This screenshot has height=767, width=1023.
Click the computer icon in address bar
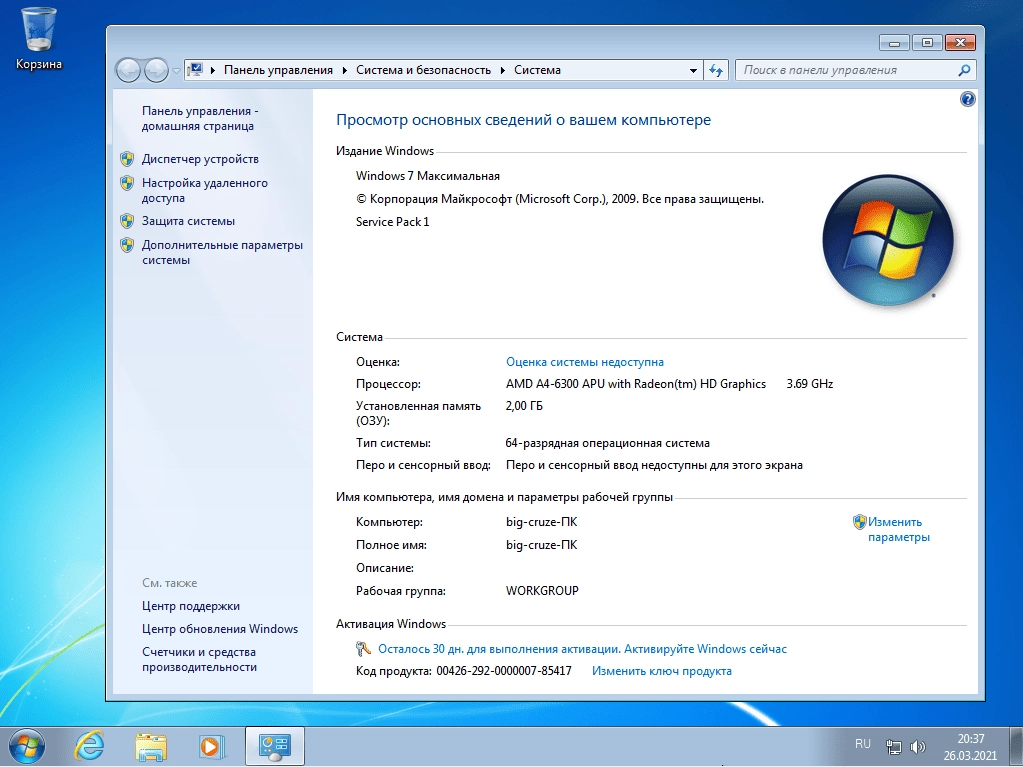[x=195, y=70]
